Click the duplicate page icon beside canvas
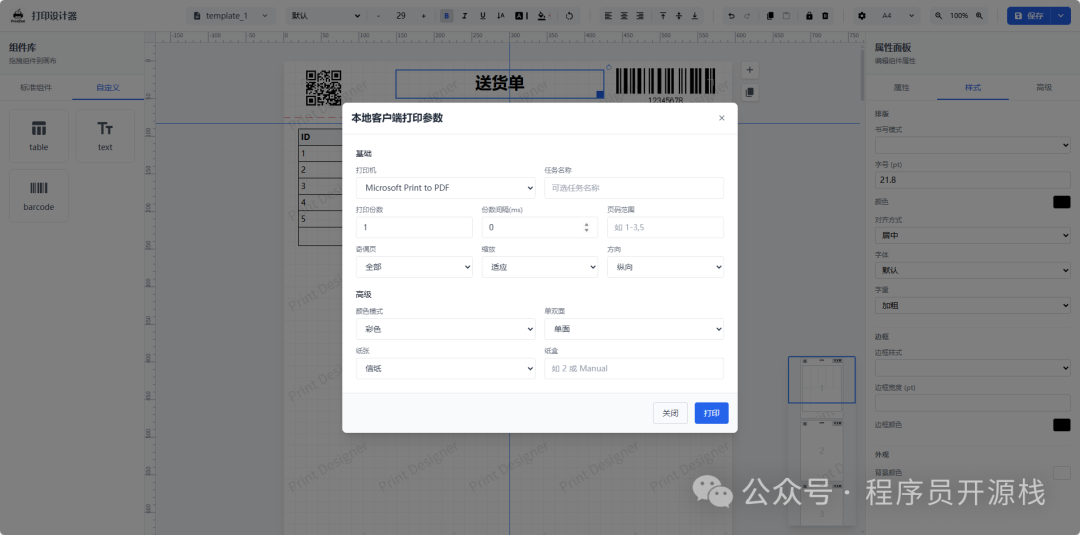 click(x=750, y=92)
